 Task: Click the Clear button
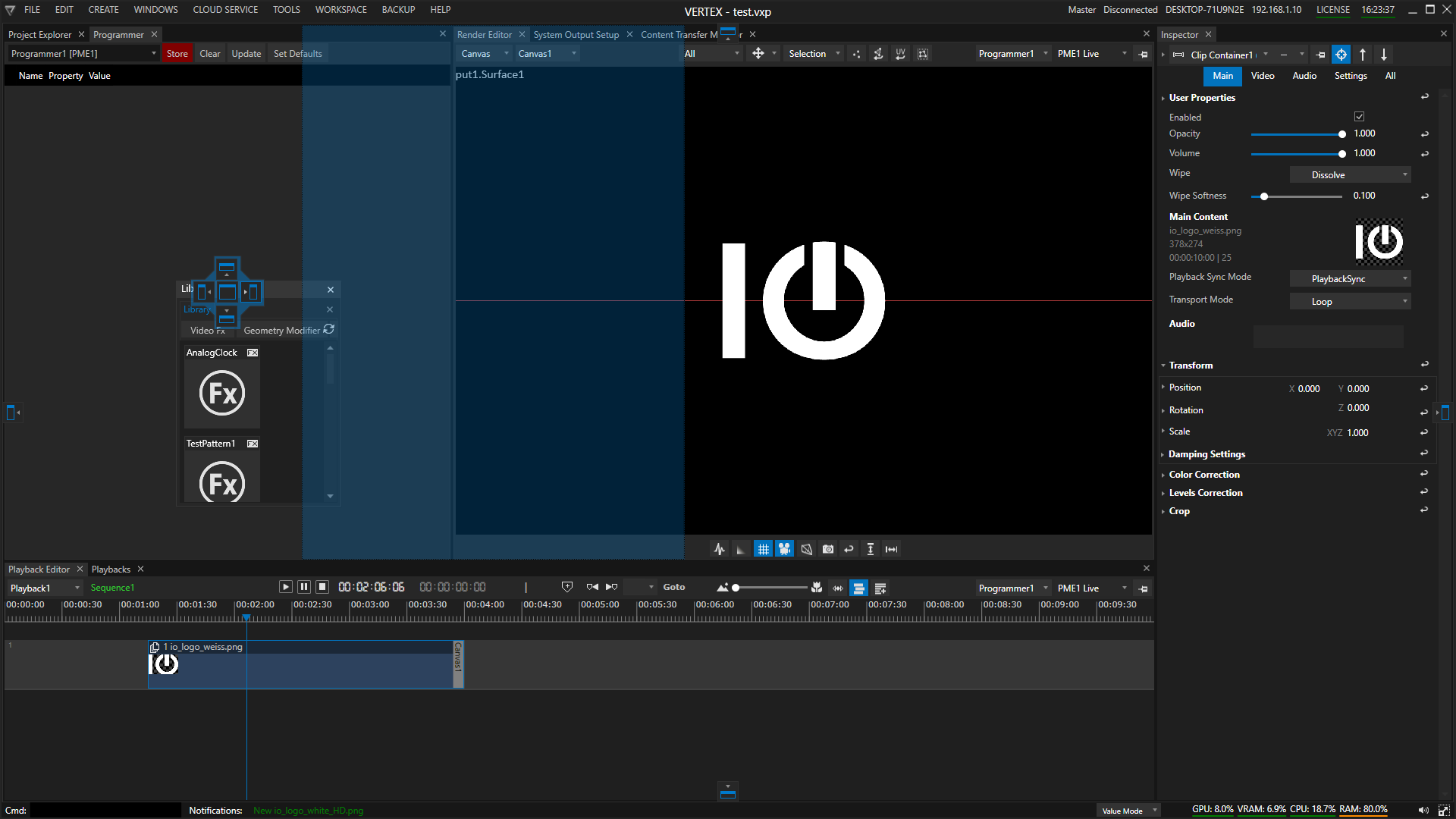209,54
